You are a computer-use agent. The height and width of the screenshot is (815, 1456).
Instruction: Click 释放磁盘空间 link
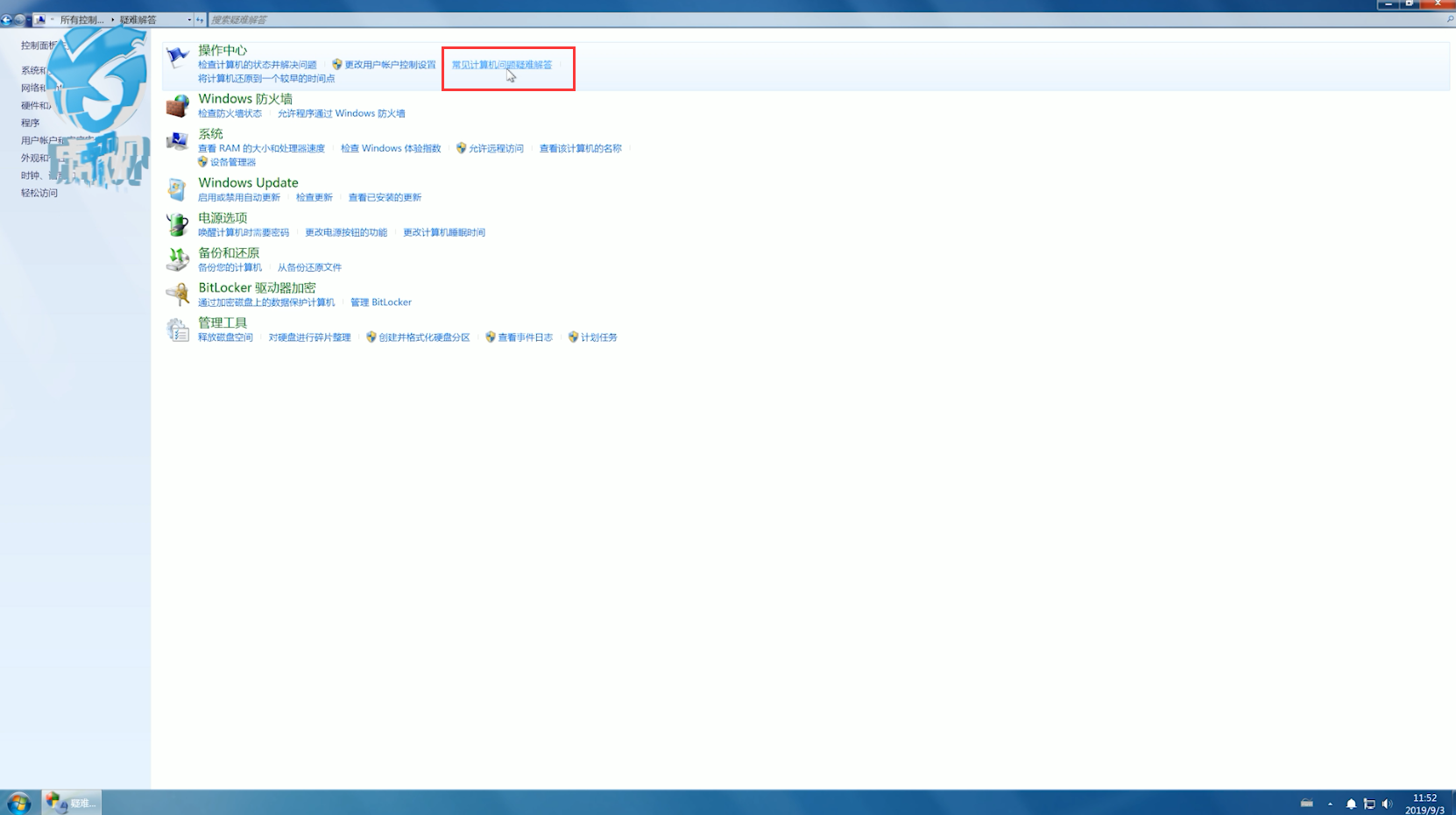pos(225,337)
